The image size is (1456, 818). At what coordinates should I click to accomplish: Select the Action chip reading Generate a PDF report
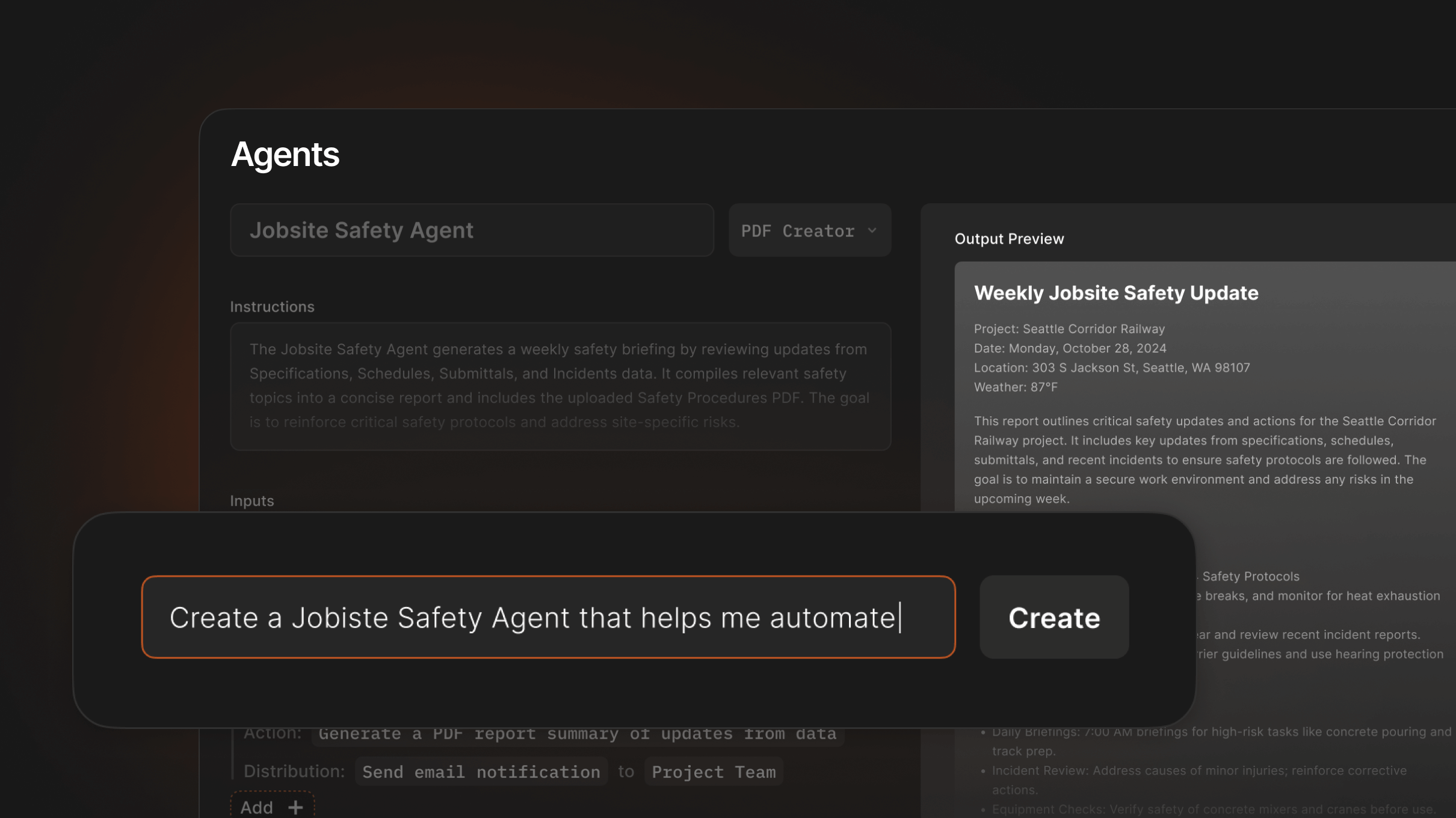point(576,733)
